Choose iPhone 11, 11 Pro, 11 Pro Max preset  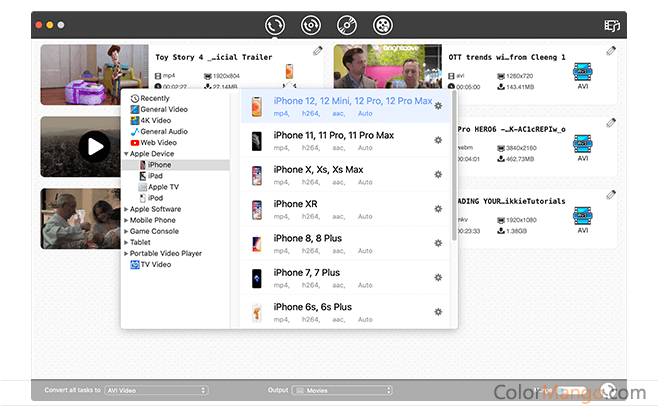pyautogui.click(x=345, y=141)
